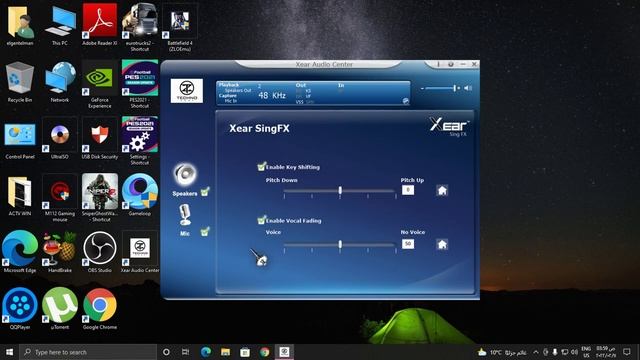Open the taskbar weather widget showing 10°C
This screenshot has height=360, width=640.
pyautogui.click(x=502, y=352)
